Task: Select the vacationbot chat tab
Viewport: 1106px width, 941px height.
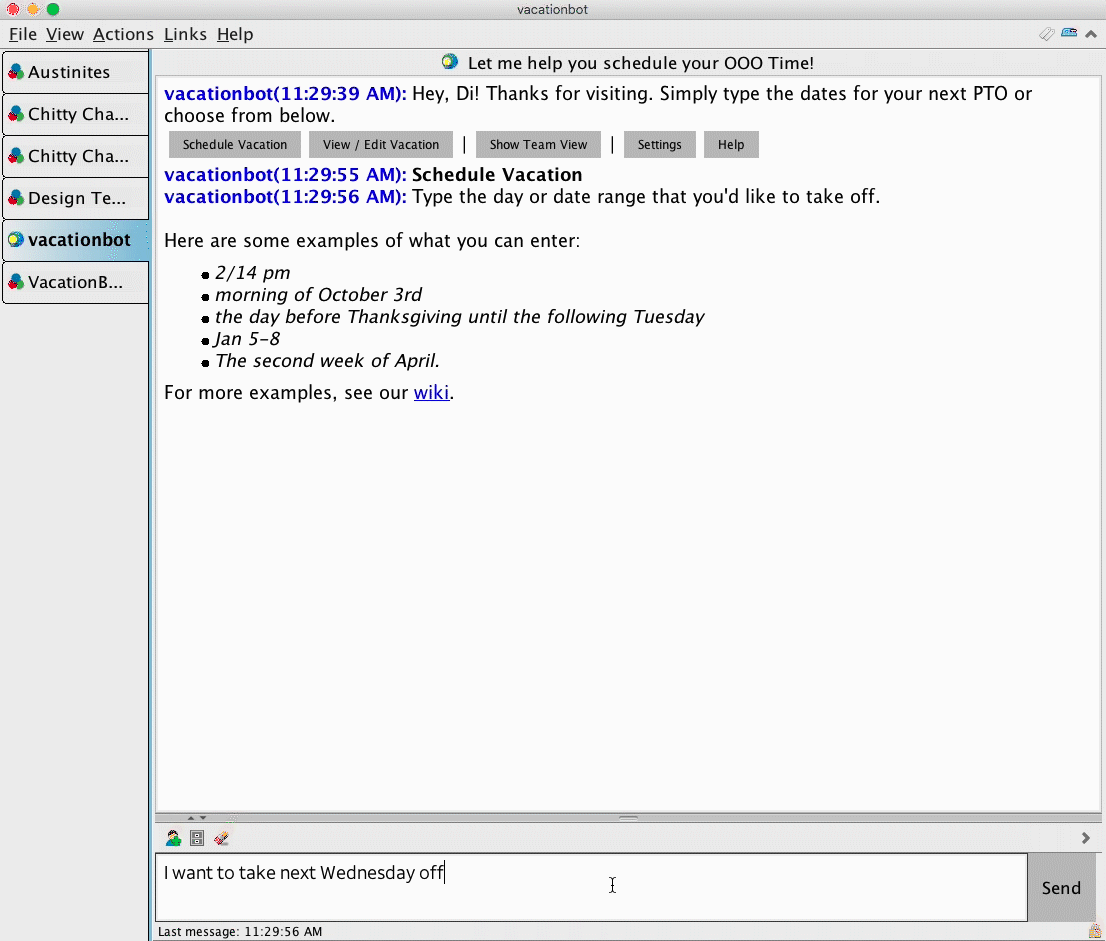Action: click(x=75, y=240)
